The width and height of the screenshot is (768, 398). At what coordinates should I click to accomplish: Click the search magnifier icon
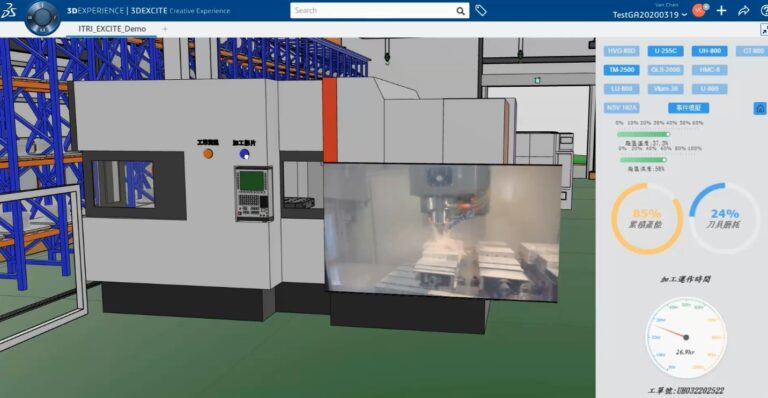pyautogui.click(x=460, y=11)
